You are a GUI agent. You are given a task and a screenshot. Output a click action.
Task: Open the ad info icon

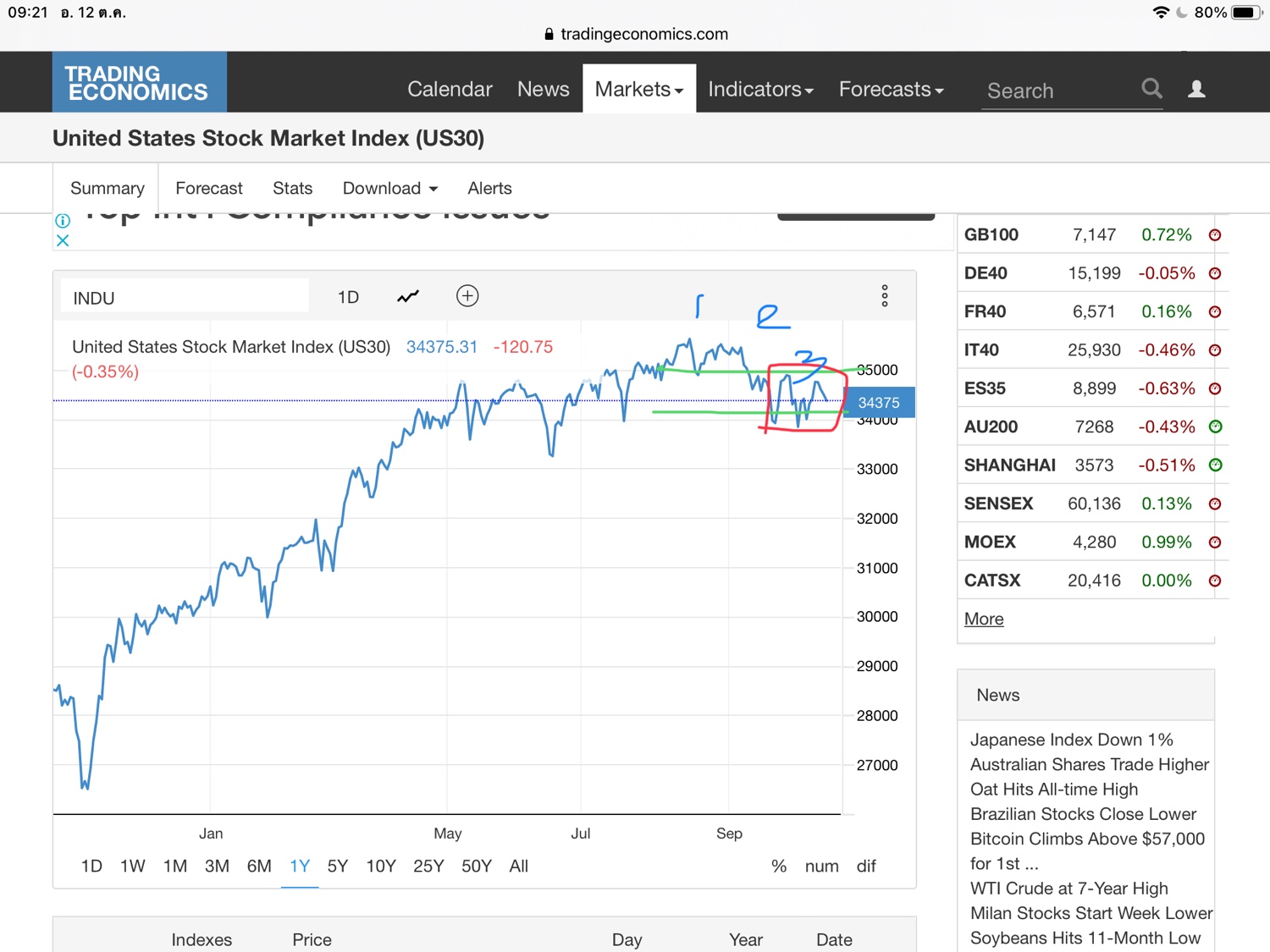[x=63, y=221]
